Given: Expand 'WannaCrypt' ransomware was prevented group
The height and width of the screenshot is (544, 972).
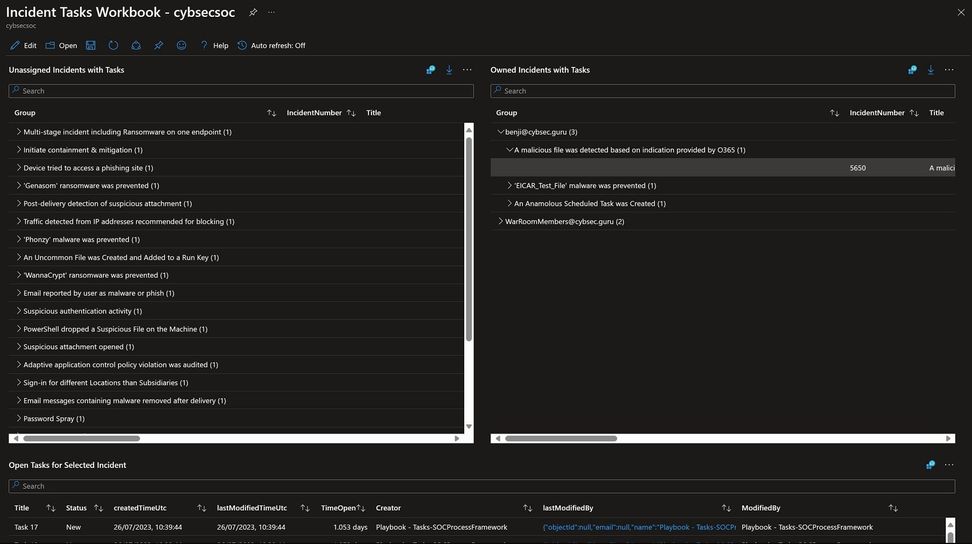Looking at the screenshot, I should [19, 274].
